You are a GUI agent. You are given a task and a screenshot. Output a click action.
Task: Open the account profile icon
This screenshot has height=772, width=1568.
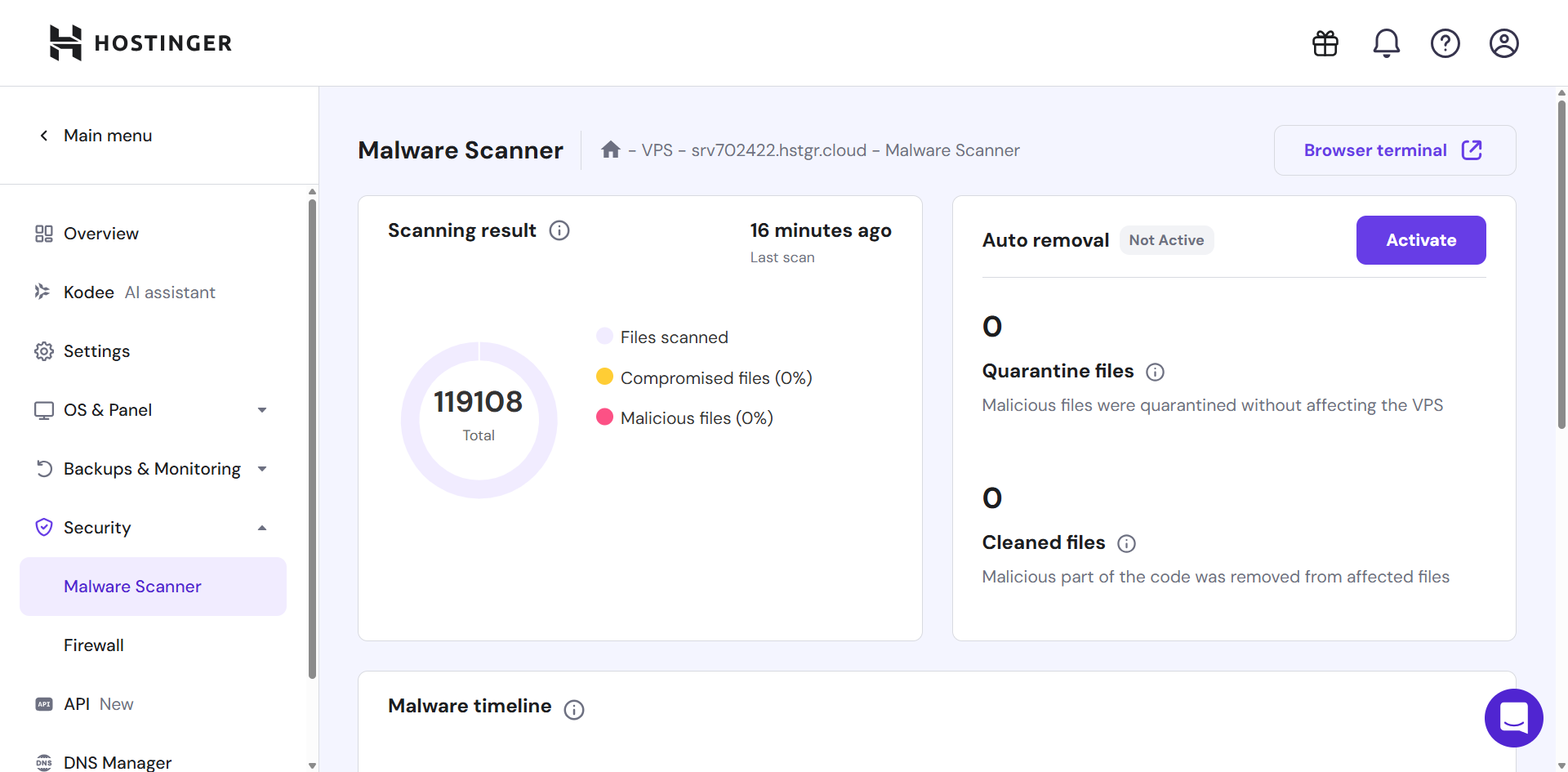1503,43
